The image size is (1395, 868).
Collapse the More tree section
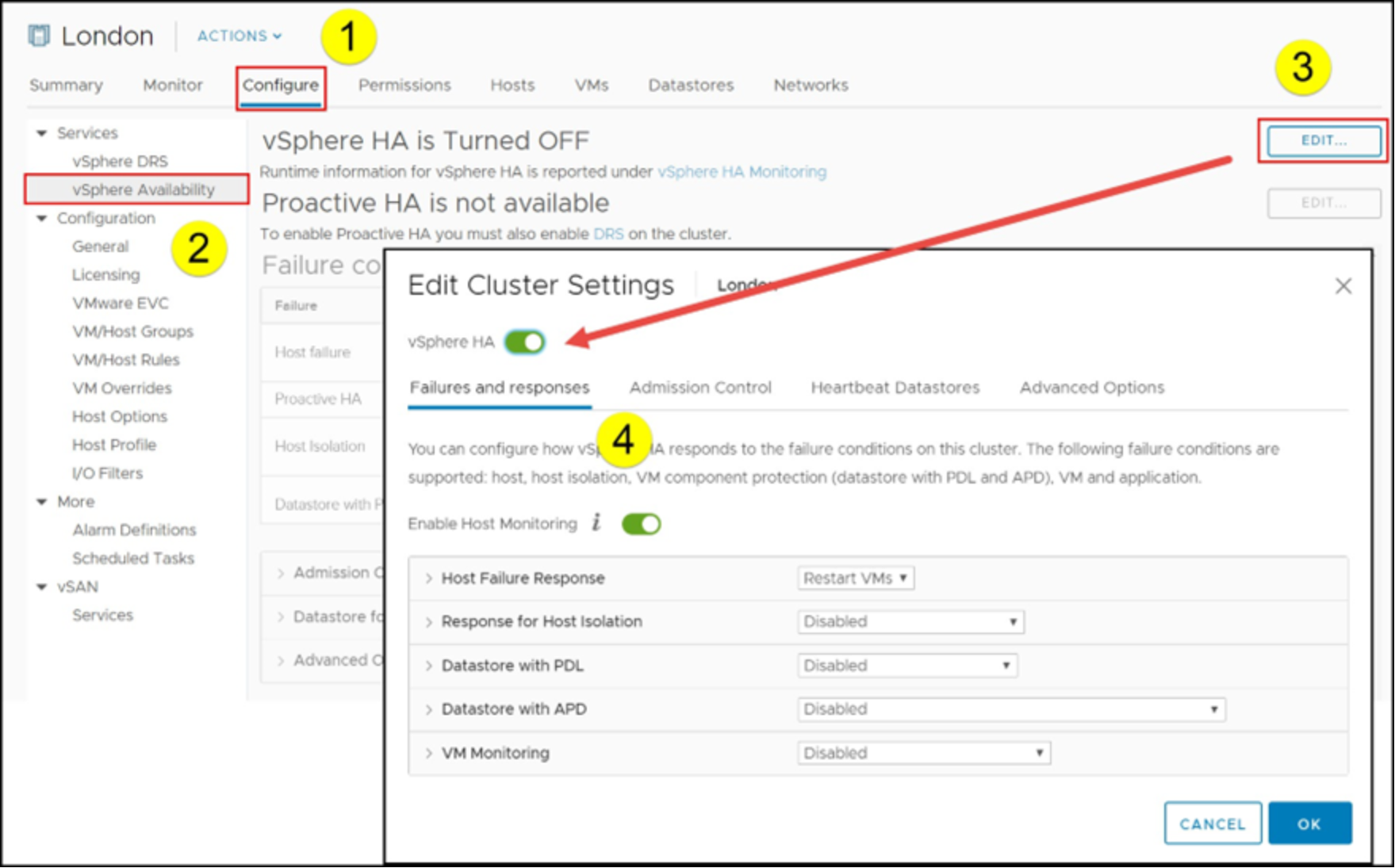[x=42, y=502]
